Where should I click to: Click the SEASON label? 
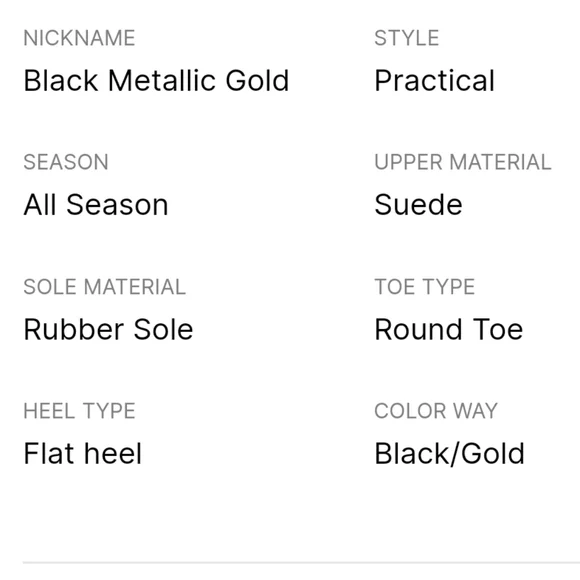point(66,162)
